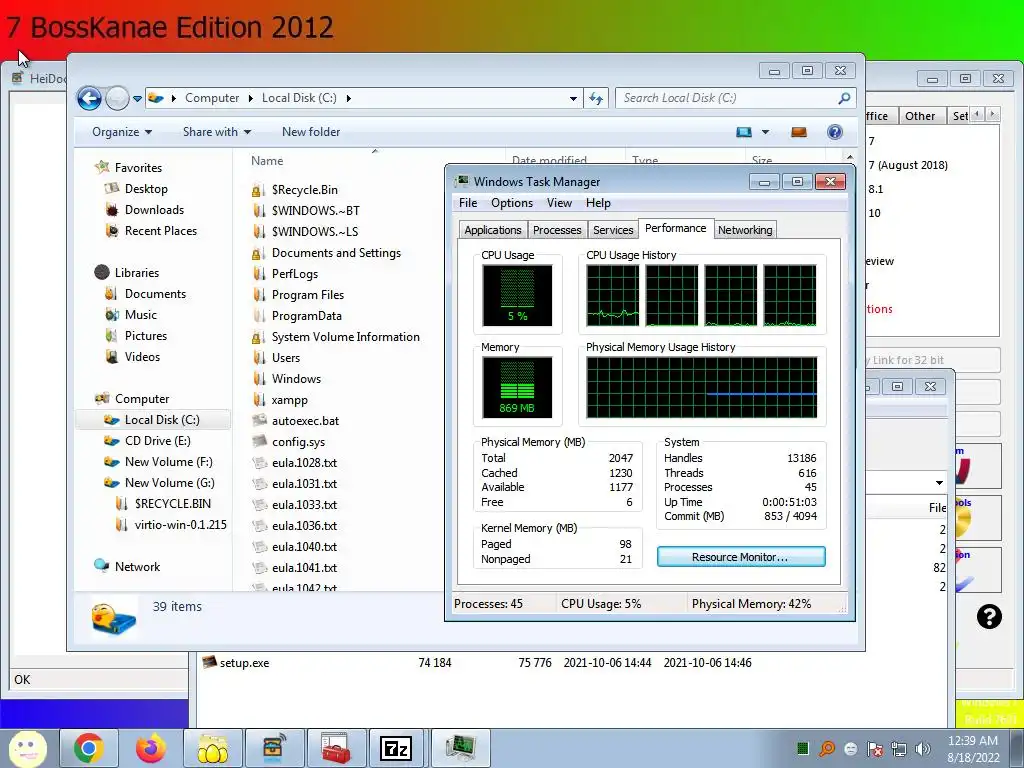Open the view options dropdown arrow

(x=765, y=132)
